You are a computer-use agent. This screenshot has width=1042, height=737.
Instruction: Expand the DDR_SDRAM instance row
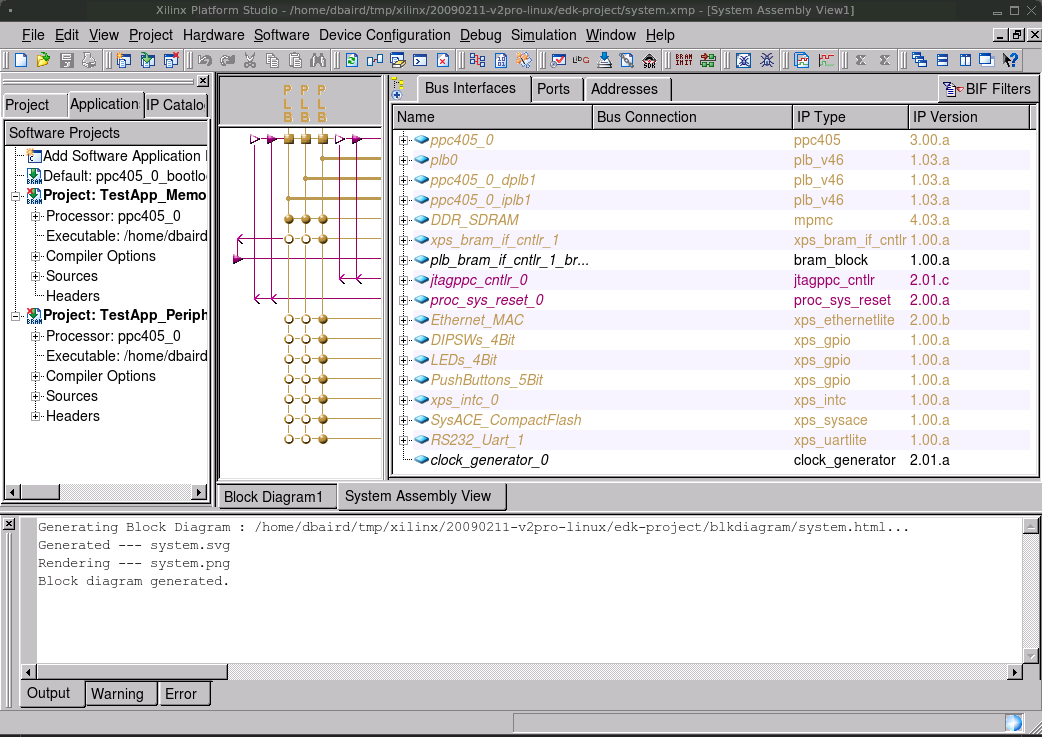tap(403, 220)
